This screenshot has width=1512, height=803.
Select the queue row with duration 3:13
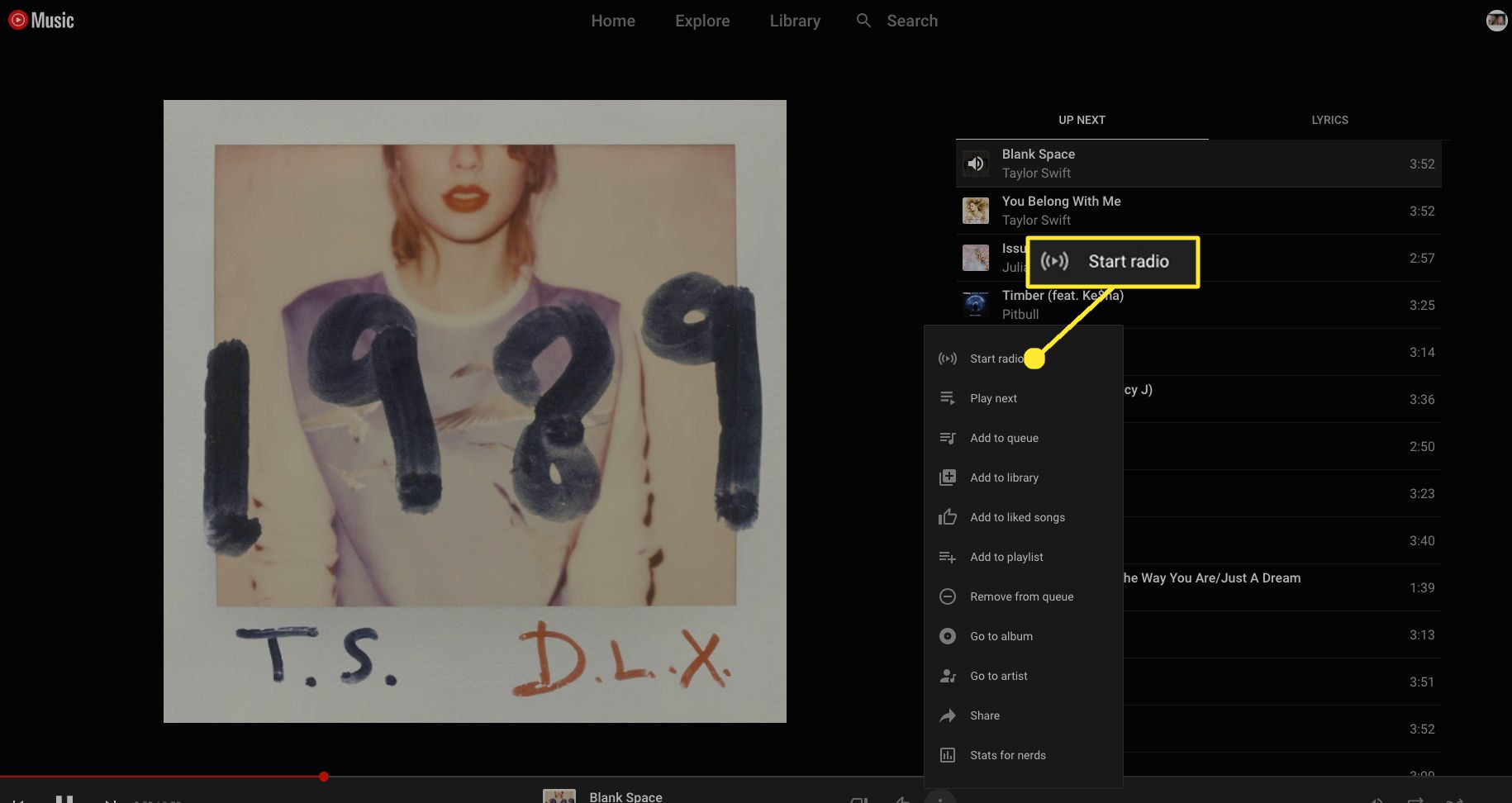coord(1282,634)
